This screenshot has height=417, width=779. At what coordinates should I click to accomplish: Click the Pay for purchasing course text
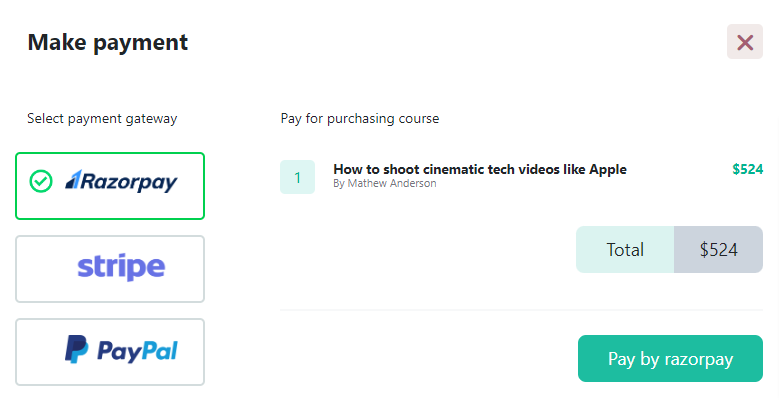coord(360,119)
